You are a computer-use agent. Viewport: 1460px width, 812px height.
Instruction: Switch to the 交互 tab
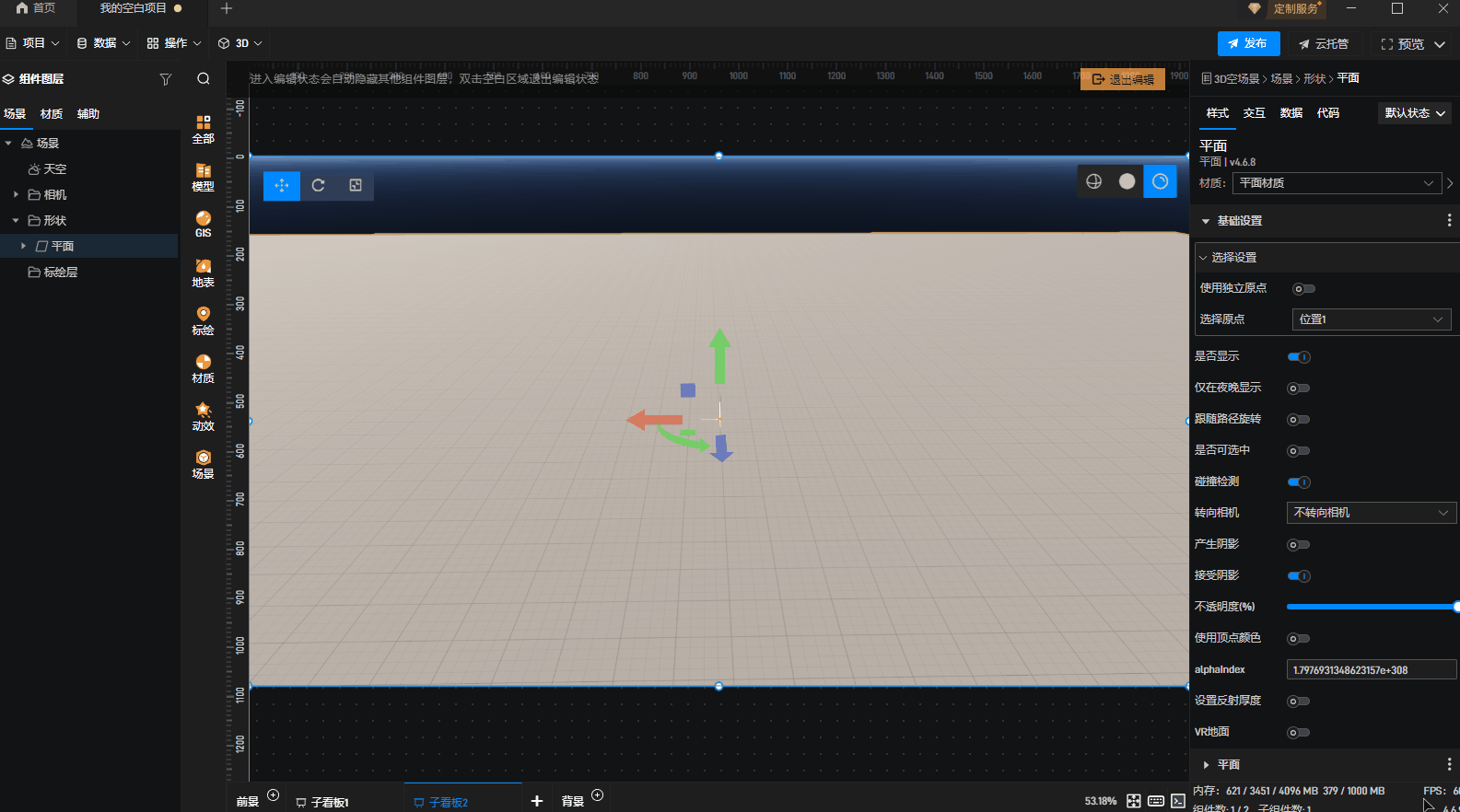(x=1254, y=113)
